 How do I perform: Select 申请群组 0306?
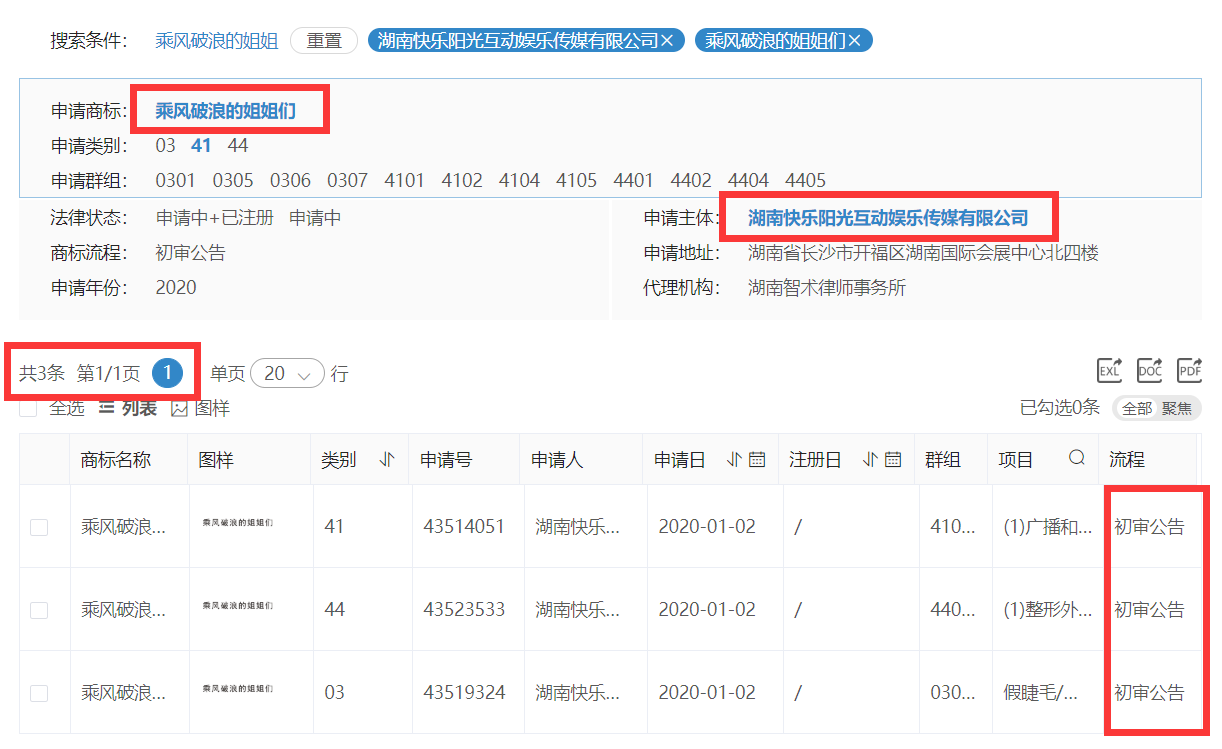[x=290, y=181]
